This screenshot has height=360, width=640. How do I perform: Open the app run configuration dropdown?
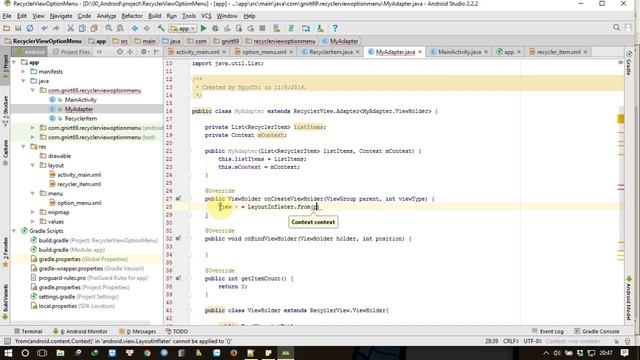pyautogui.click(x=183, y=29)
